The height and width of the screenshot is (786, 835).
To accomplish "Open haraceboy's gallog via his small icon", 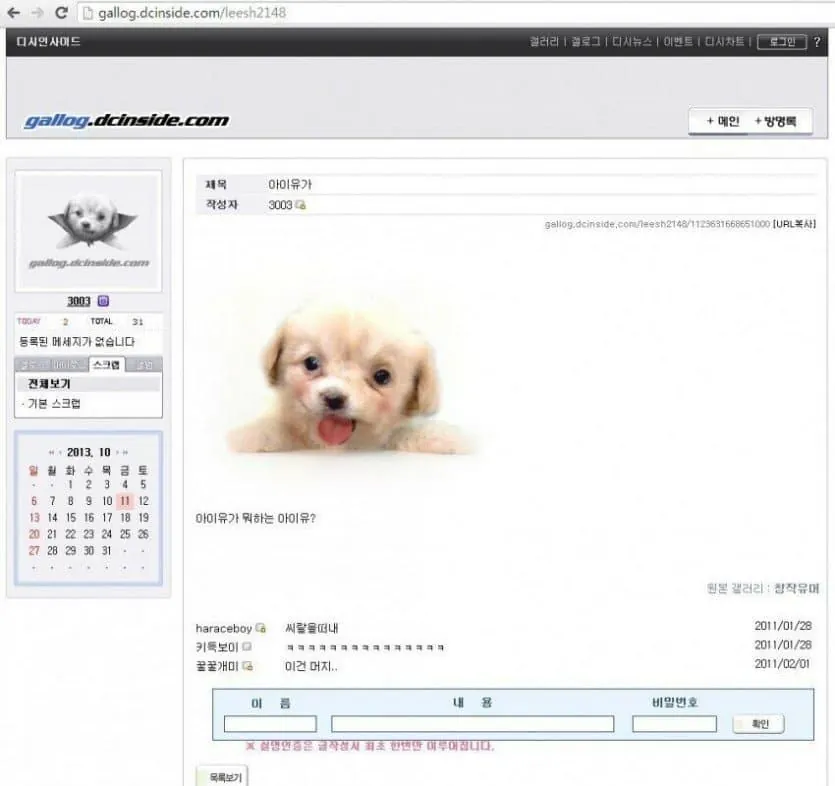I will pyautogui.click(x=260, y=628).
